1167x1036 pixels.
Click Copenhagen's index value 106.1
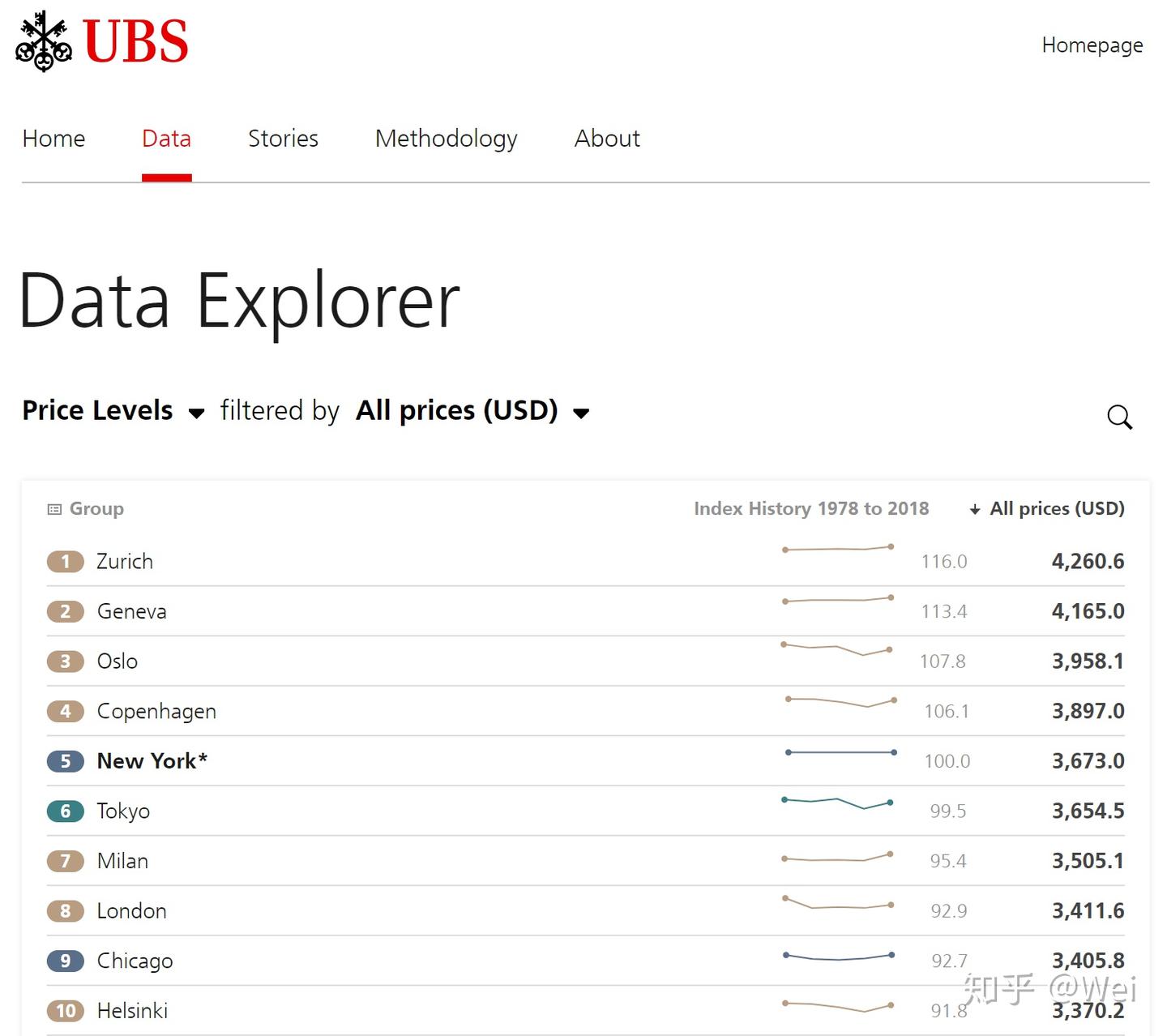pos(947,712)
